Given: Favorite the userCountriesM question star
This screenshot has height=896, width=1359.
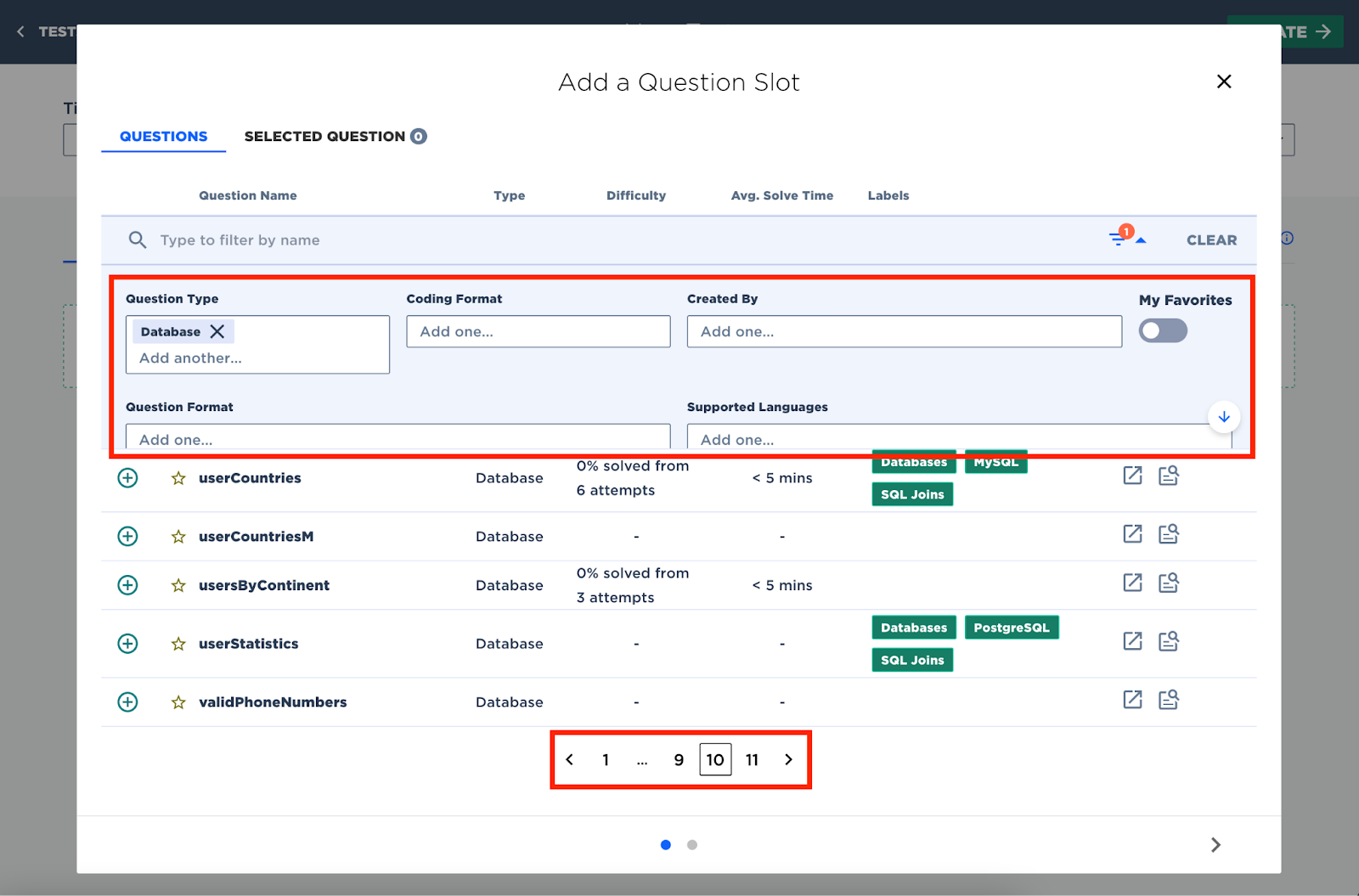Looking at the screenshot, I should [178, 537].
